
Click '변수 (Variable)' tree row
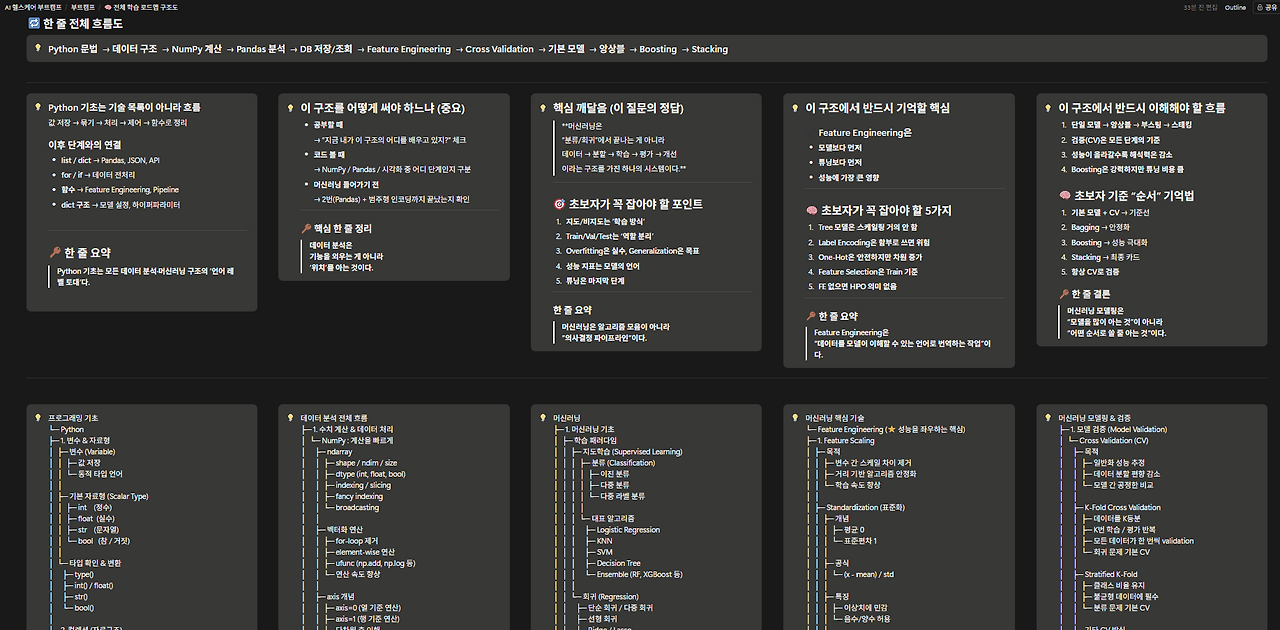pyautogui.click(x=92, y=452)
